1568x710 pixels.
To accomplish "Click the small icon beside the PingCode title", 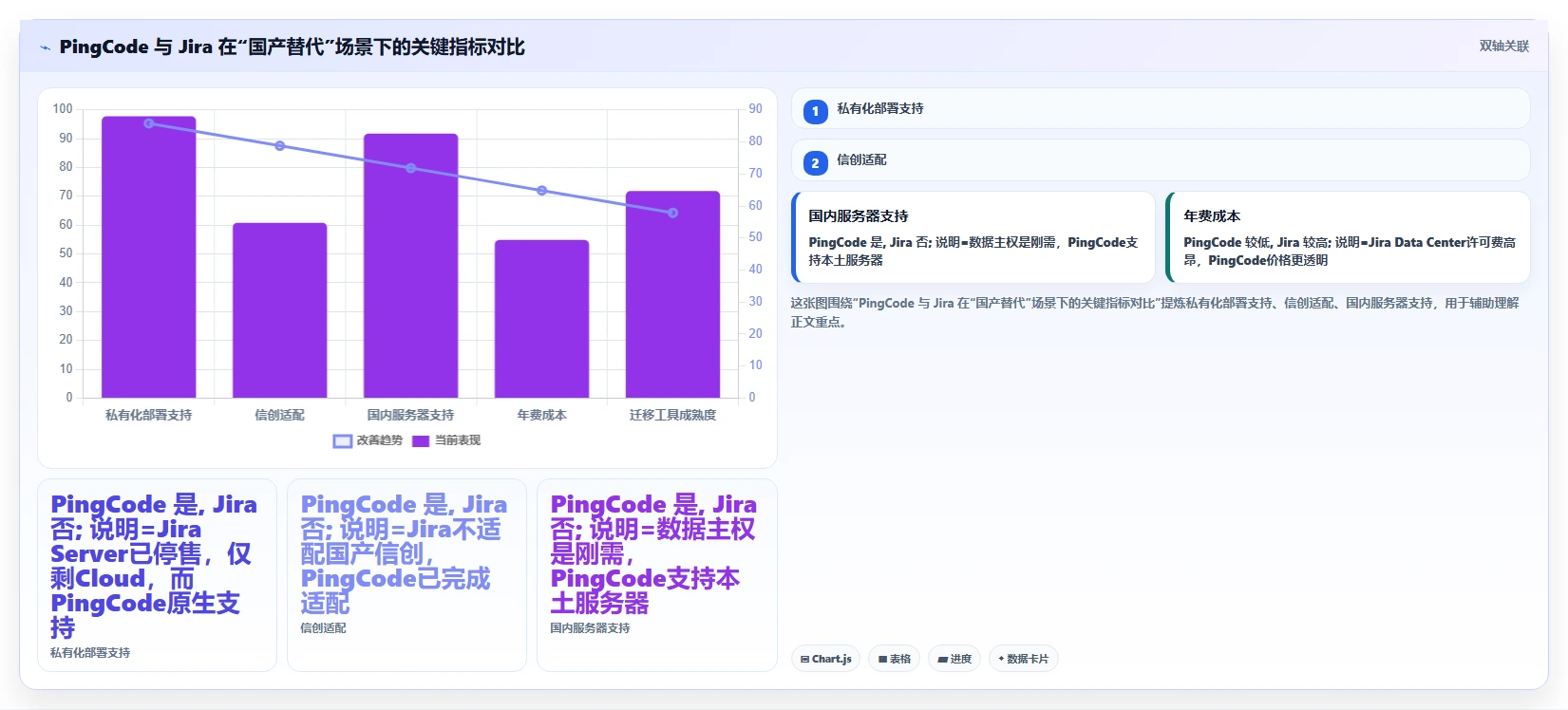I will 45,47.
